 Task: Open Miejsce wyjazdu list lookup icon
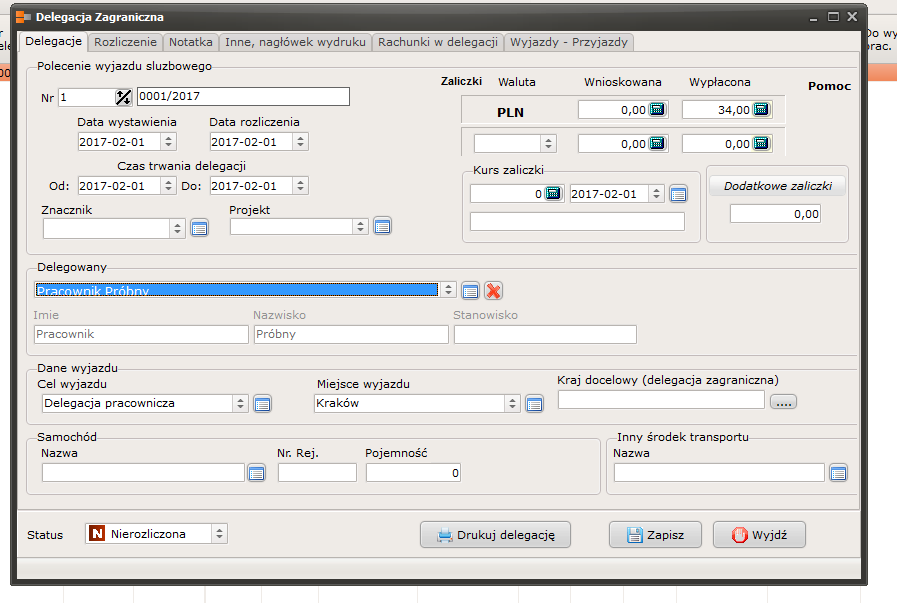click(x=534, y=404)
